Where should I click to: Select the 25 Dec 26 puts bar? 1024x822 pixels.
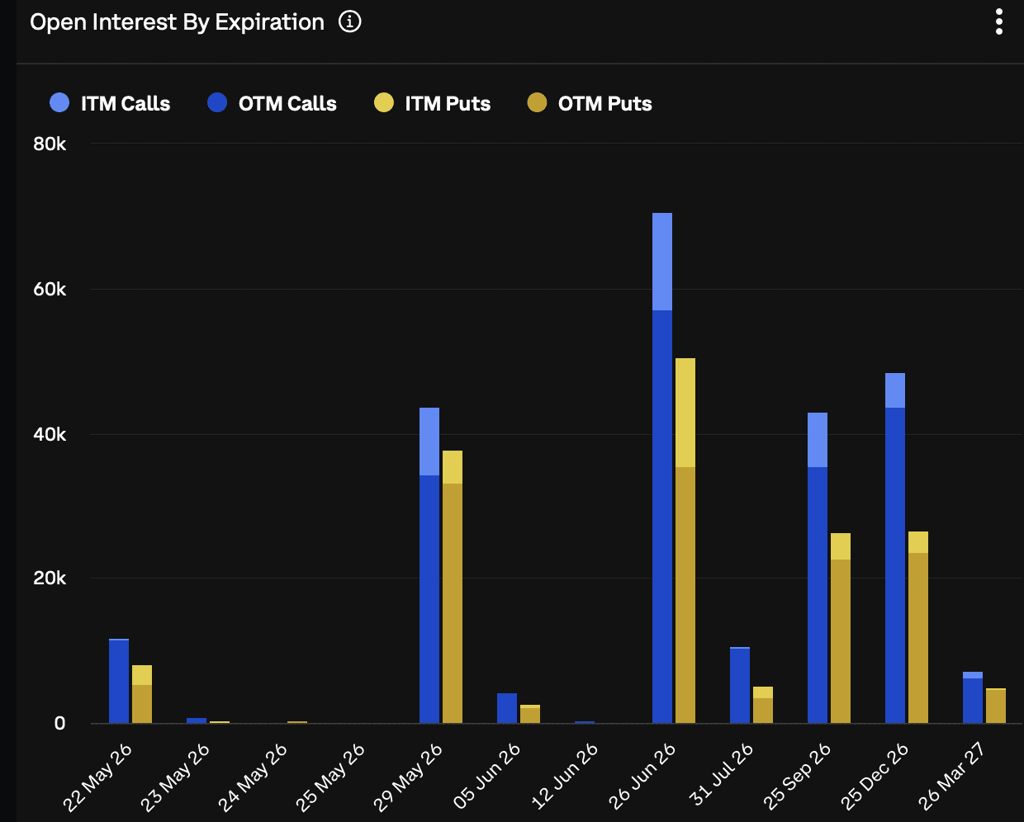click(x=918, y=627)
